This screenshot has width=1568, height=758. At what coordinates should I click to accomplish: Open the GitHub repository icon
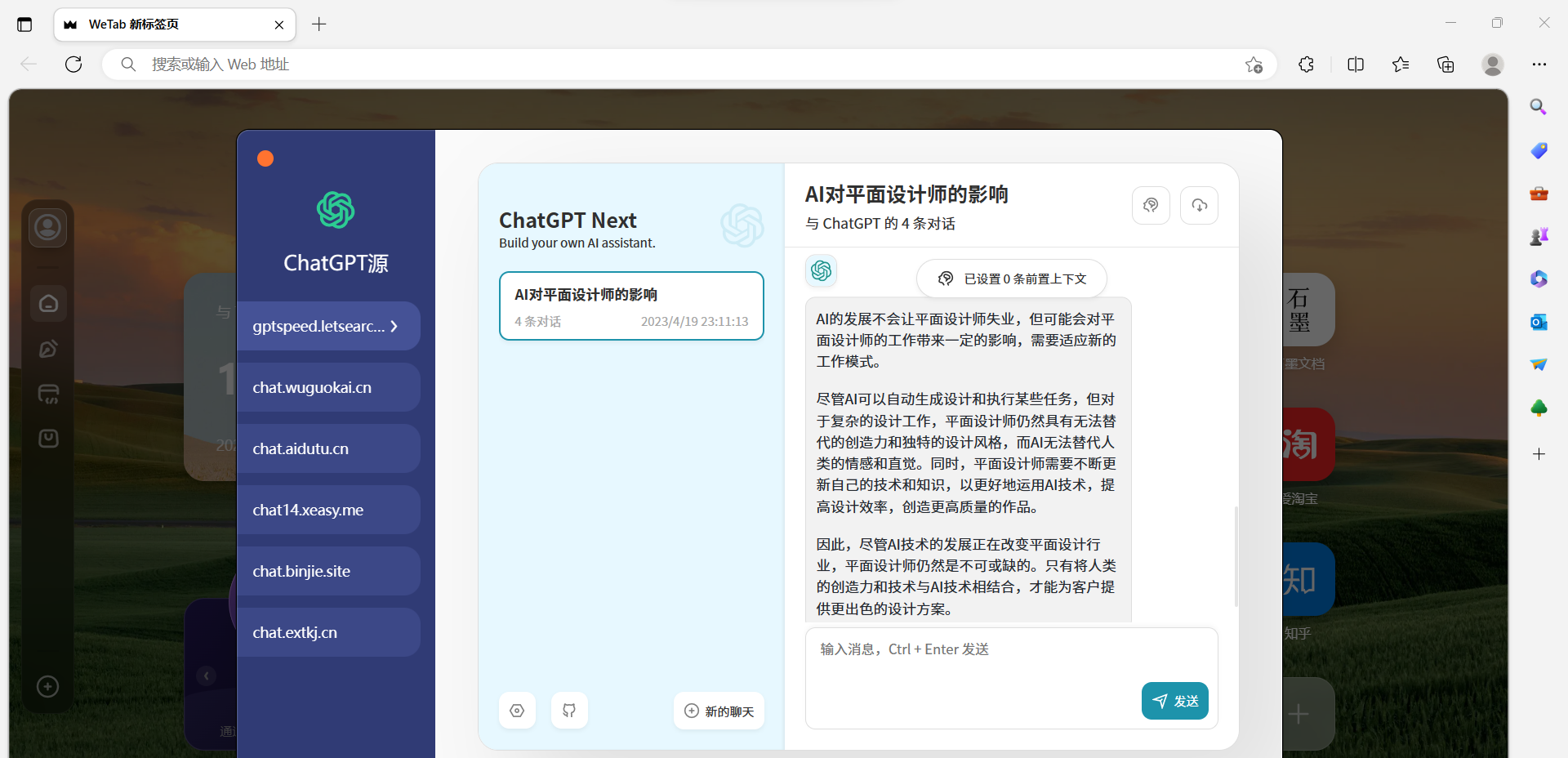click(569, 711)
